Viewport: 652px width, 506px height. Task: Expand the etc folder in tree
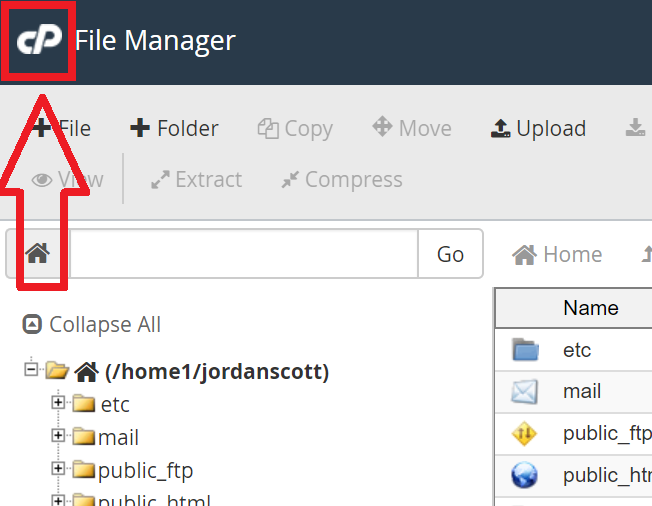tap(58, 403)
